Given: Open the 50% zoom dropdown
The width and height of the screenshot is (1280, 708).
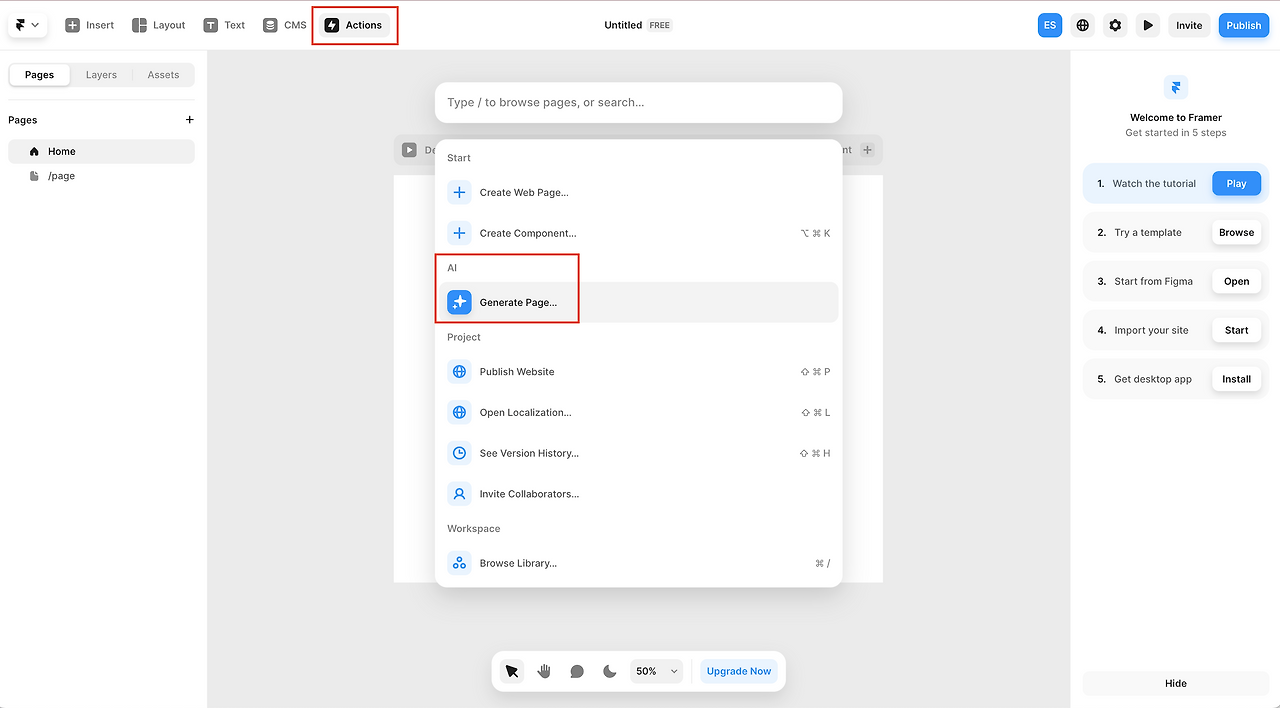Looking at the screenshot, I should pos(657,671).
